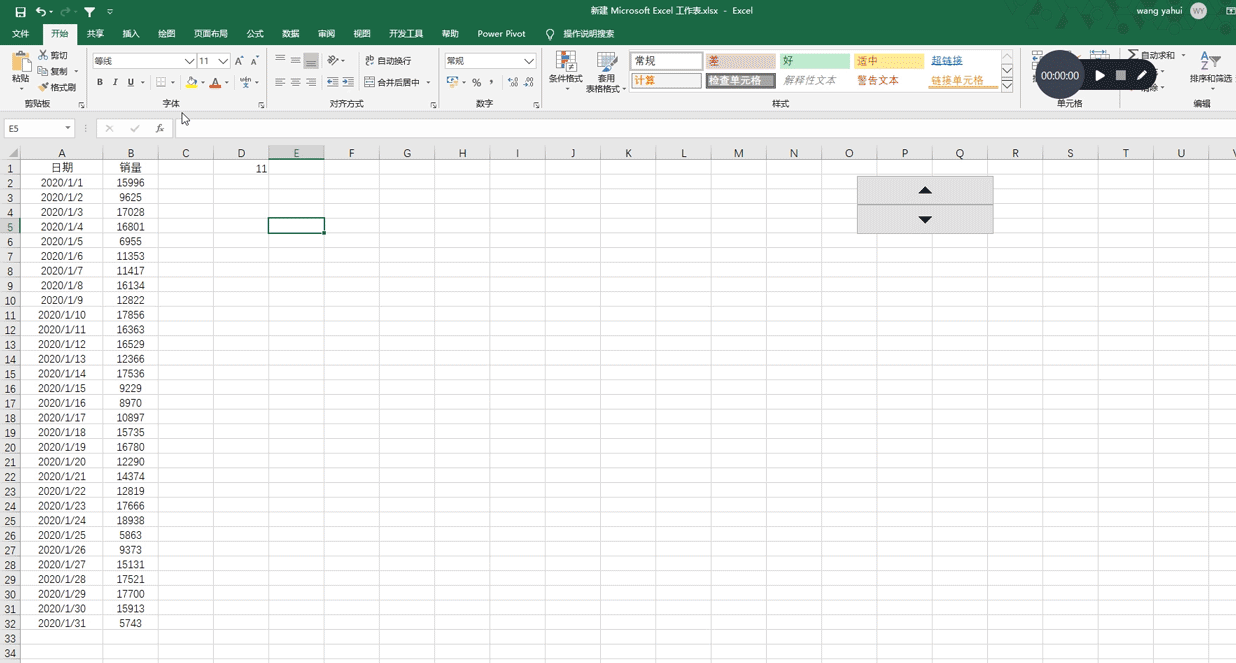Click the increase indent icon
1236x663 pixels.
click(x=347, y=82)
